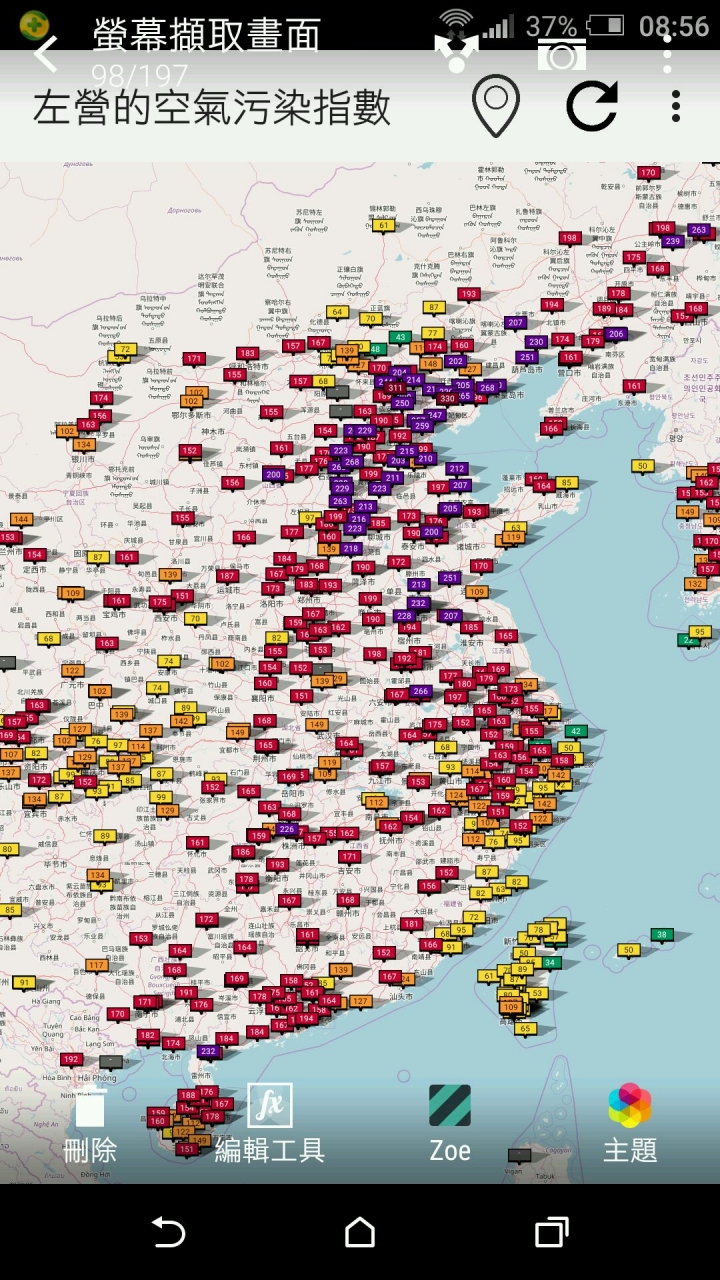Select the yellow 65 marker in southern Taiwan

pos(526,1028)
